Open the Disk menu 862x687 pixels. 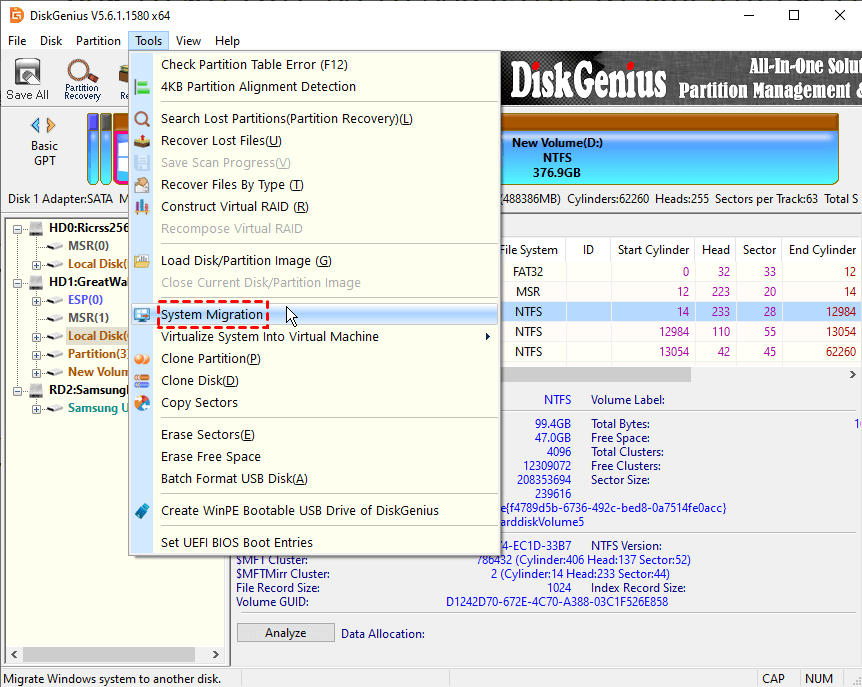[51, 41]
